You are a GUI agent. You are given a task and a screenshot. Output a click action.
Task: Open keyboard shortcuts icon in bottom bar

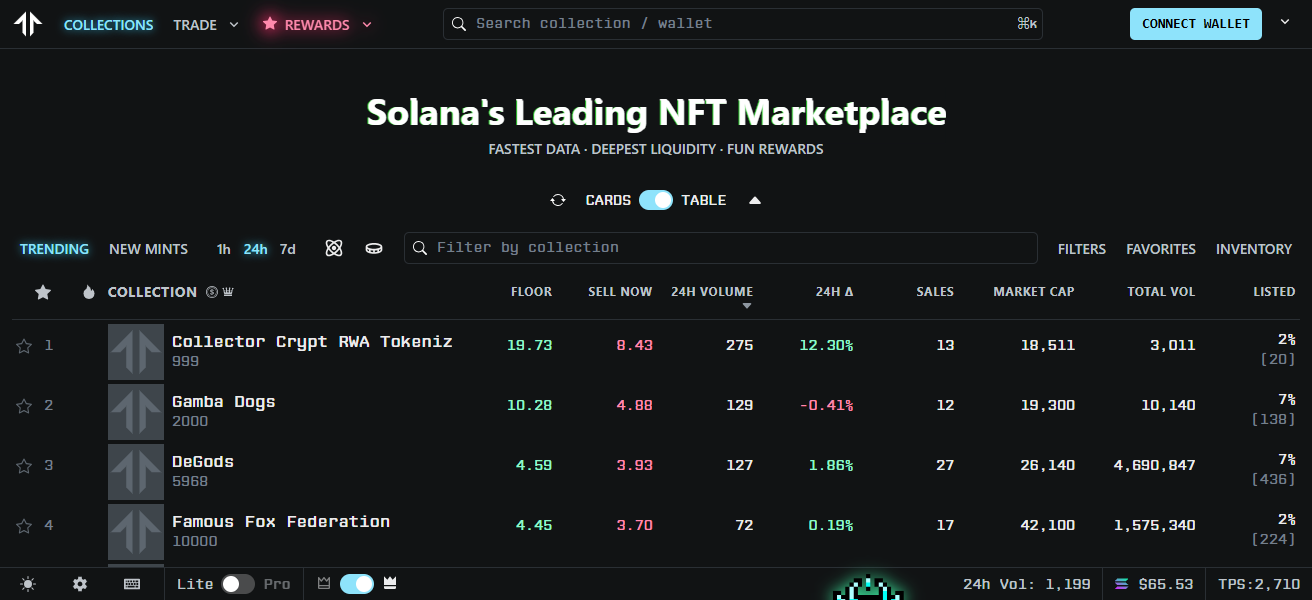[x=132, y=584]
